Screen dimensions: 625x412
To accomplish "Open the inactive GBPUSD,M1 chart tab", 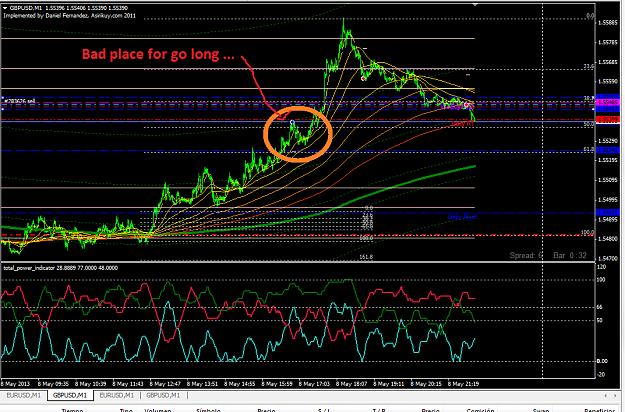I will 163,395.
